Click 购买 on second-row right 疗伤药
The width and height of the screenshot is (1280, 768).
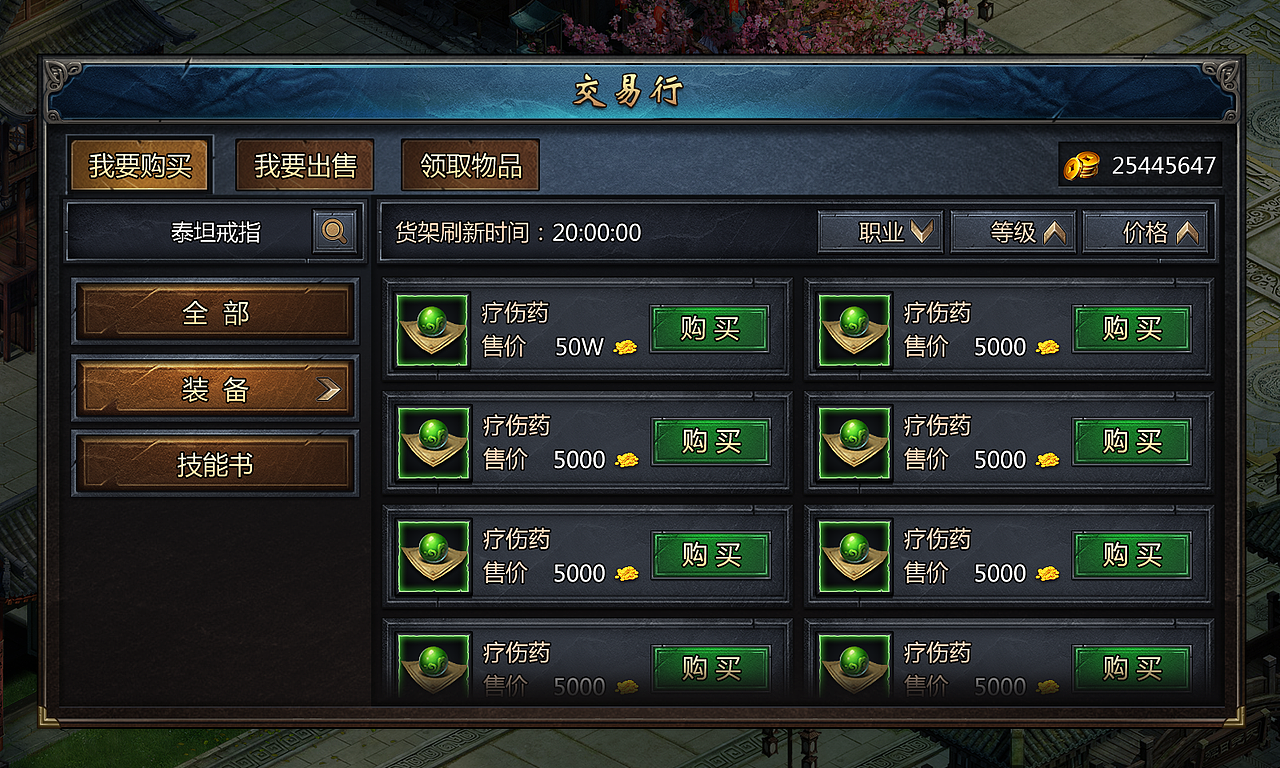pos(1132,442)
